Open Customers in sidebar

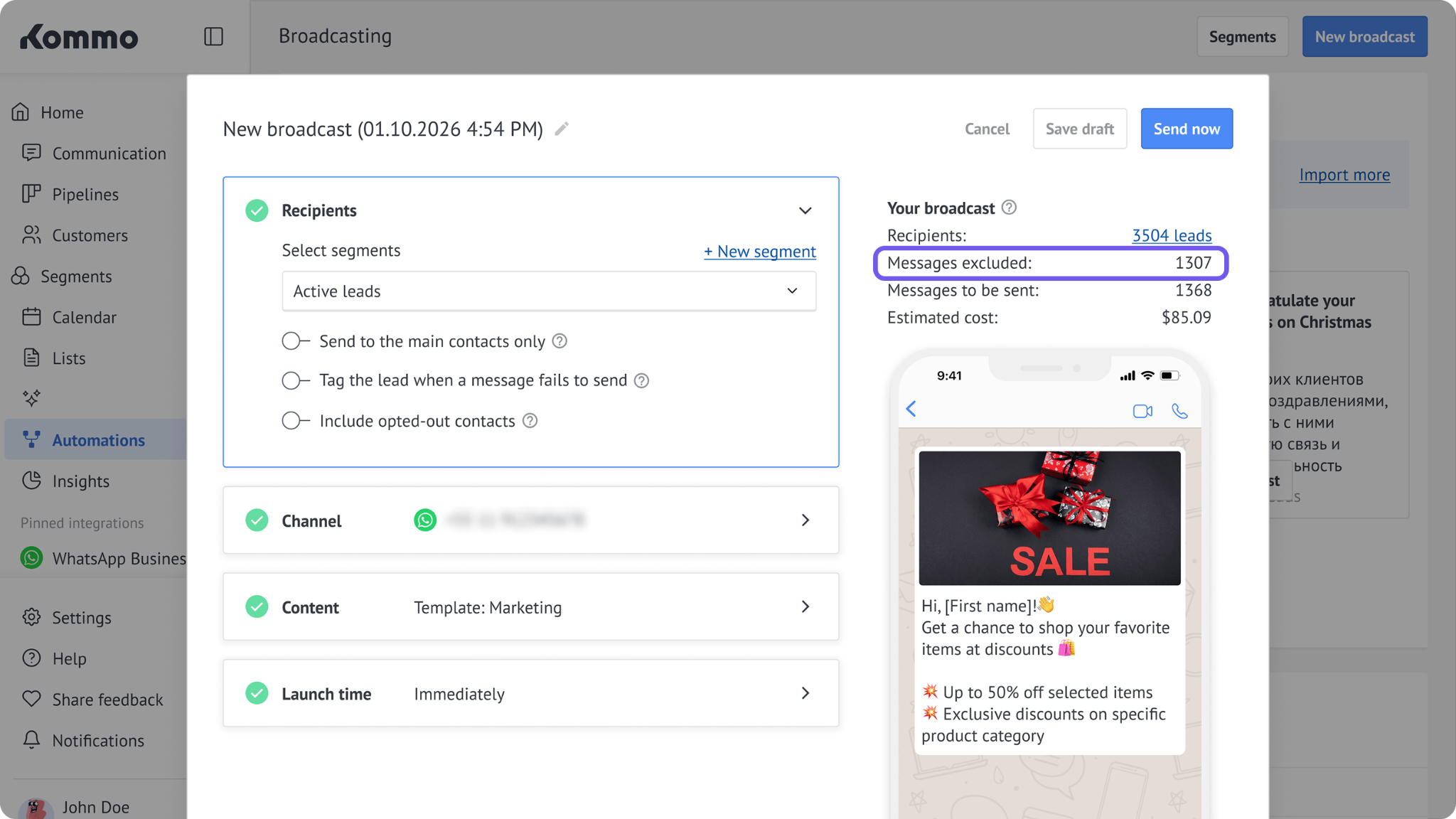[75, 235]
